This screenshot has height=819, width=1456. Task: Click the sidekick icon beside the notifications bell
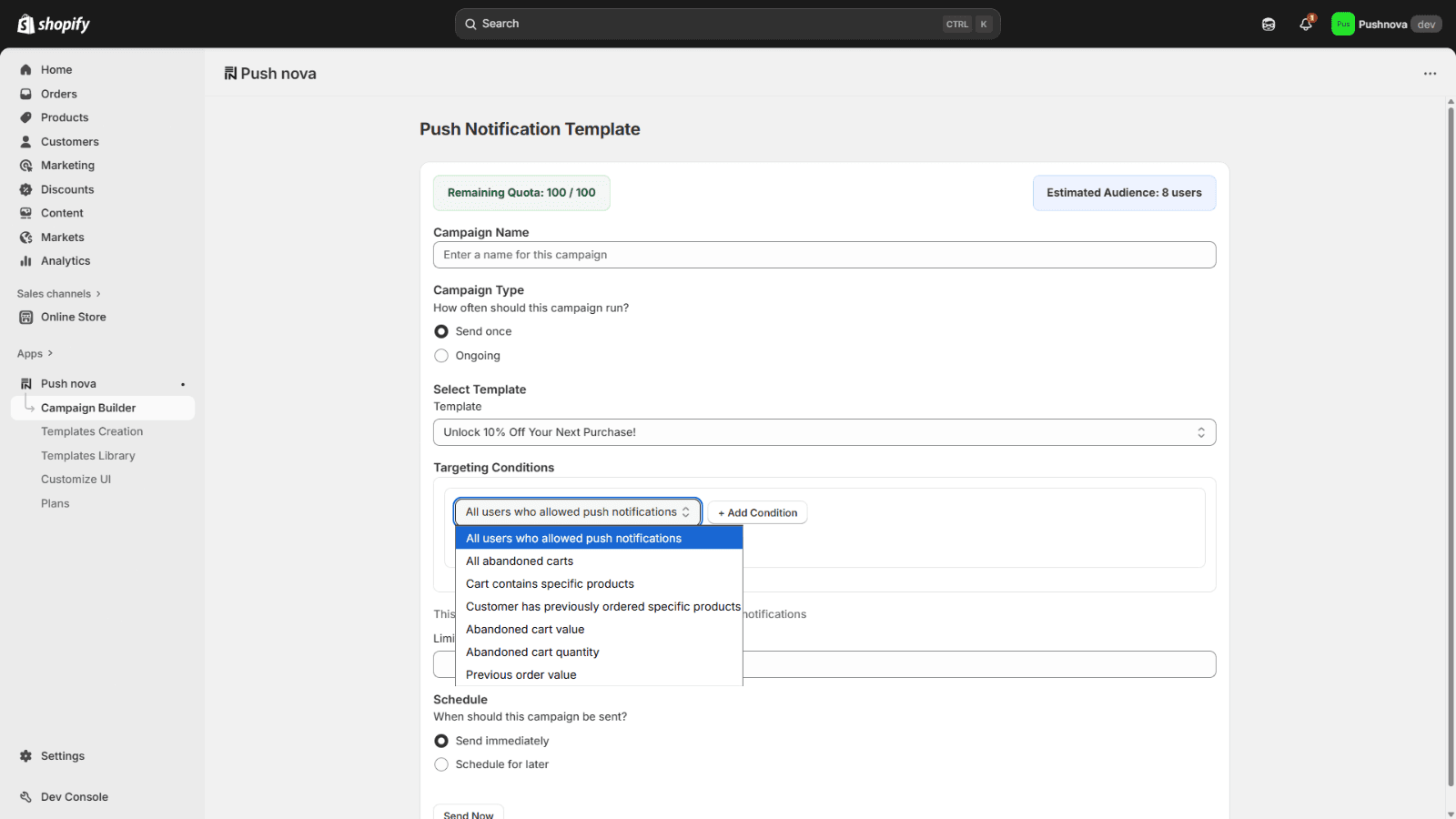pyautogui.click(x=1269, y=25)
